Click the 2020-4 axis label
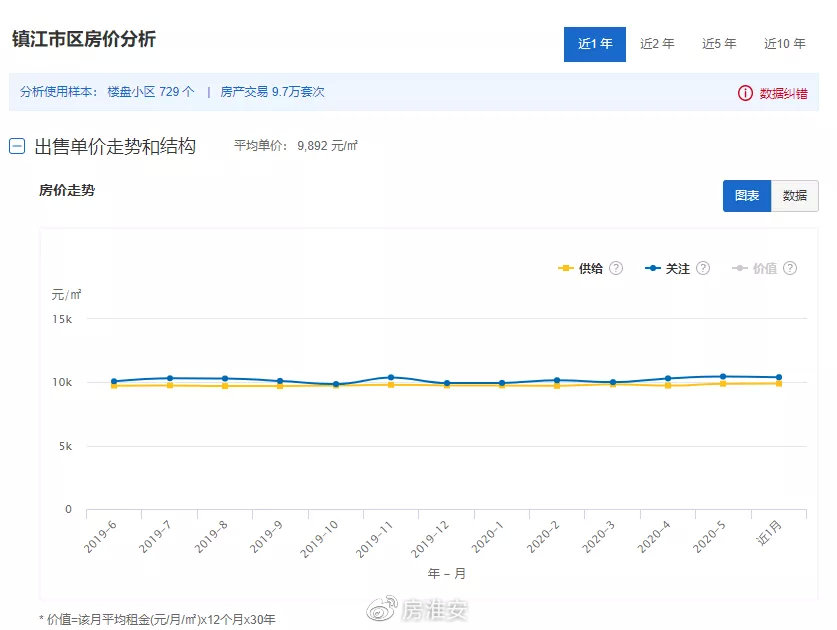Viewport: 837px width, 630px height. pyautogui.click(x=653, y=537)
